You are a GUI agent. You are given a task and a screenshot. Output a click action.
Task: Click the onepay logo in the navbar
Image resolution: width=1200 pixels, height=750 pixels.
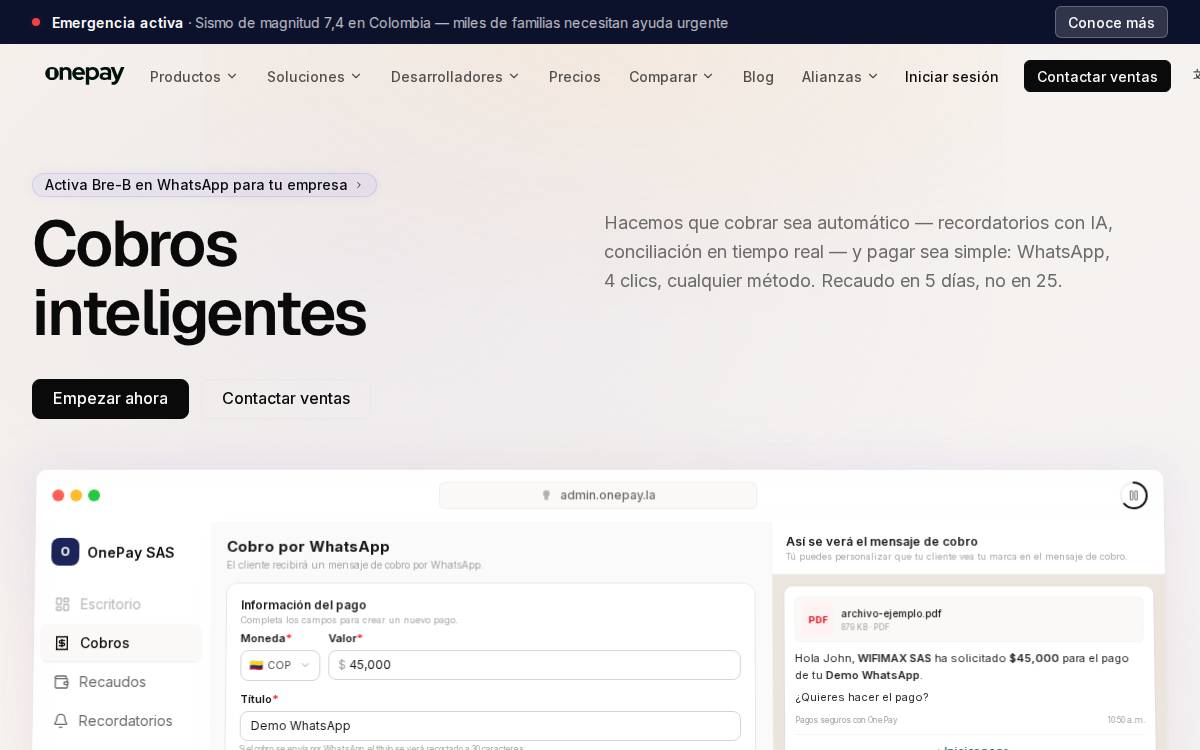click(85, 75)
